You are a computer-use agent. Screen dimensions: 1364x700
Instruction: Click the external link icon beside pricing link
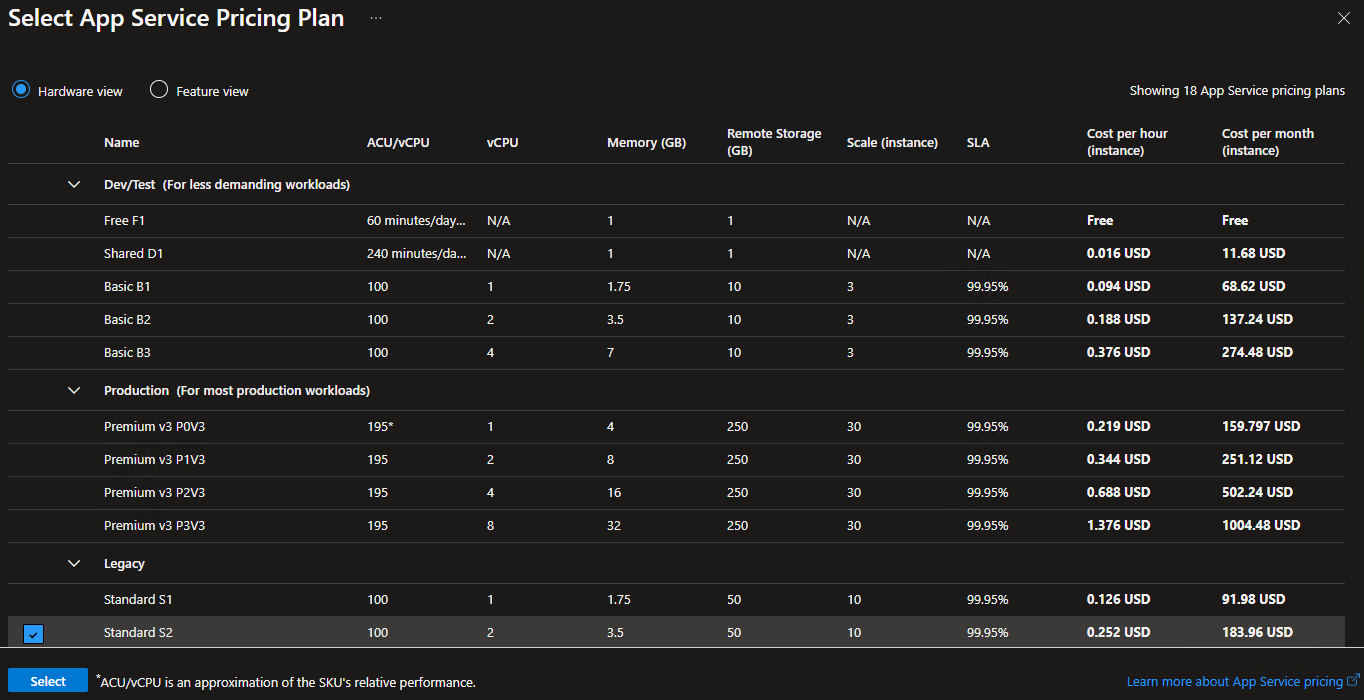[x=1353, y=681]
